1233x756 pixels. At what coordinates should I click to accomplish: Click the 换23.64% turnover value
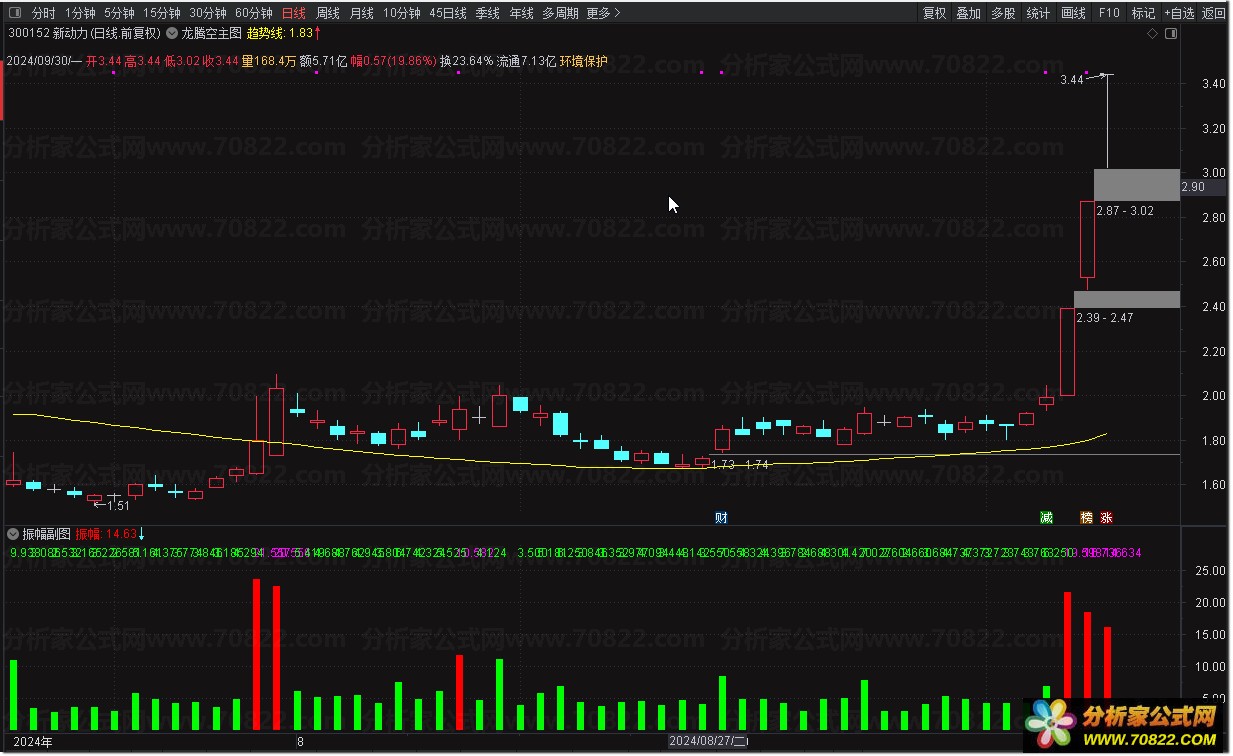coord(467,61)
